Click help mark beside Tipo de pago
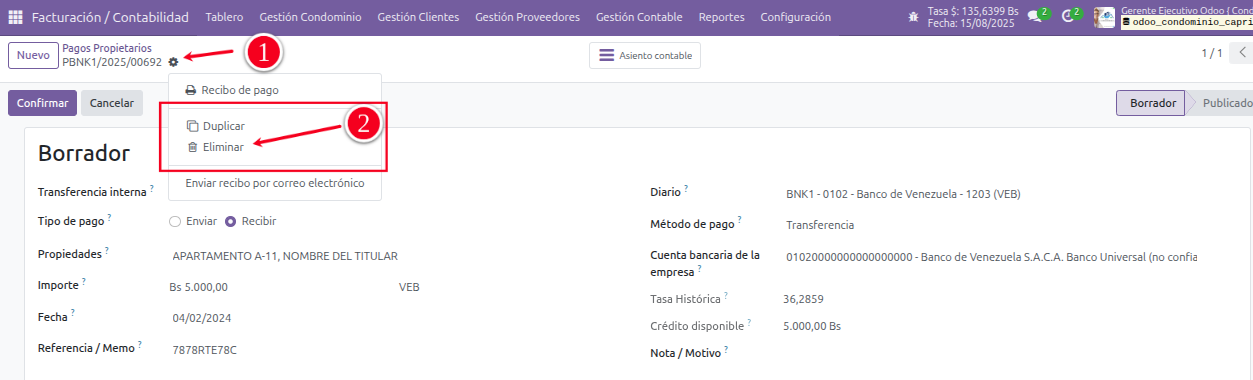1253x380 pixels. pyautogui.click(x=110, y=217)
